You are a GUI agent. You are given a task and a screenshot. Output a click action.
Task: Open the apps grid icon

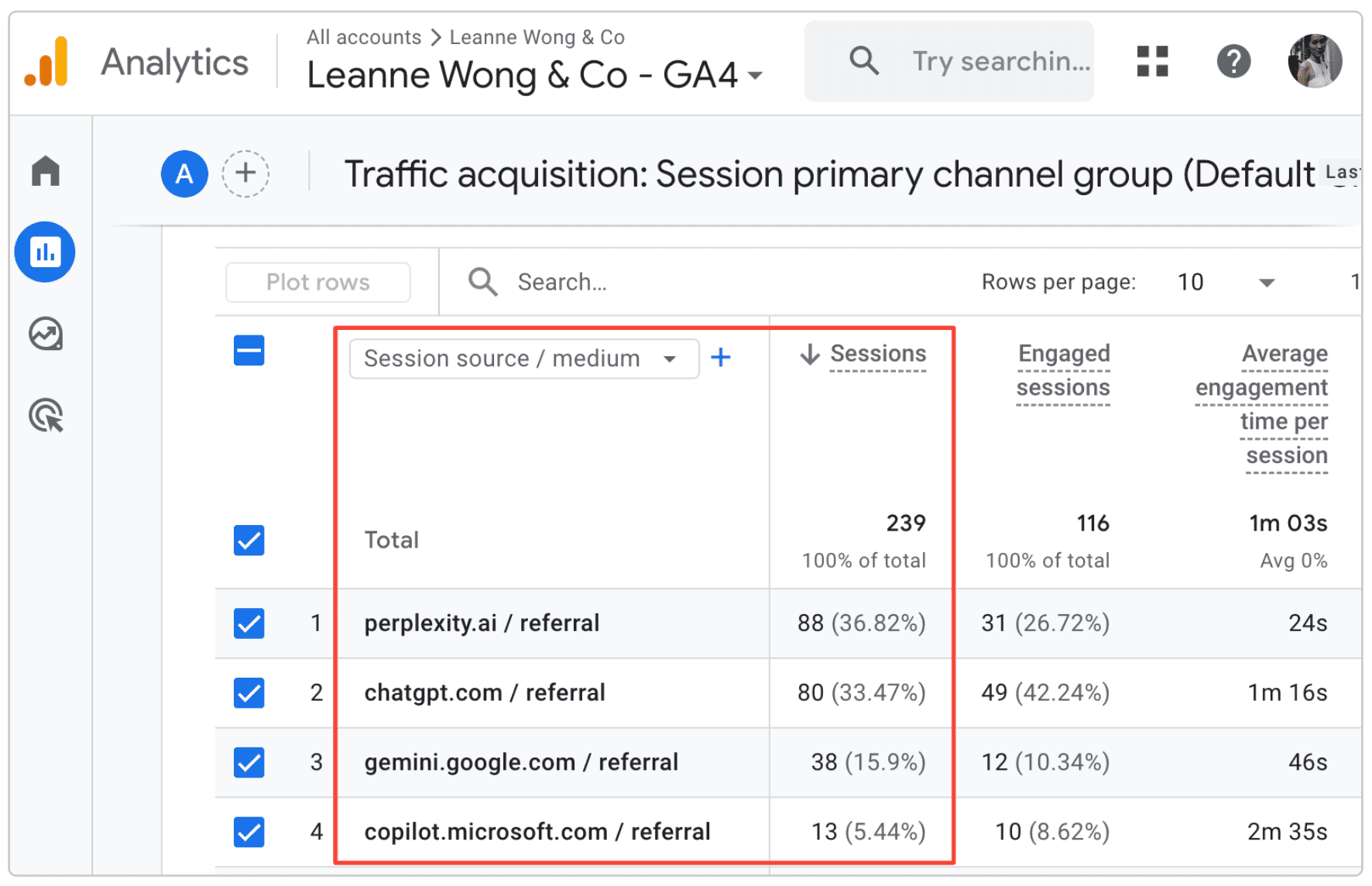pyautogui.click(x=1152, y=61)
